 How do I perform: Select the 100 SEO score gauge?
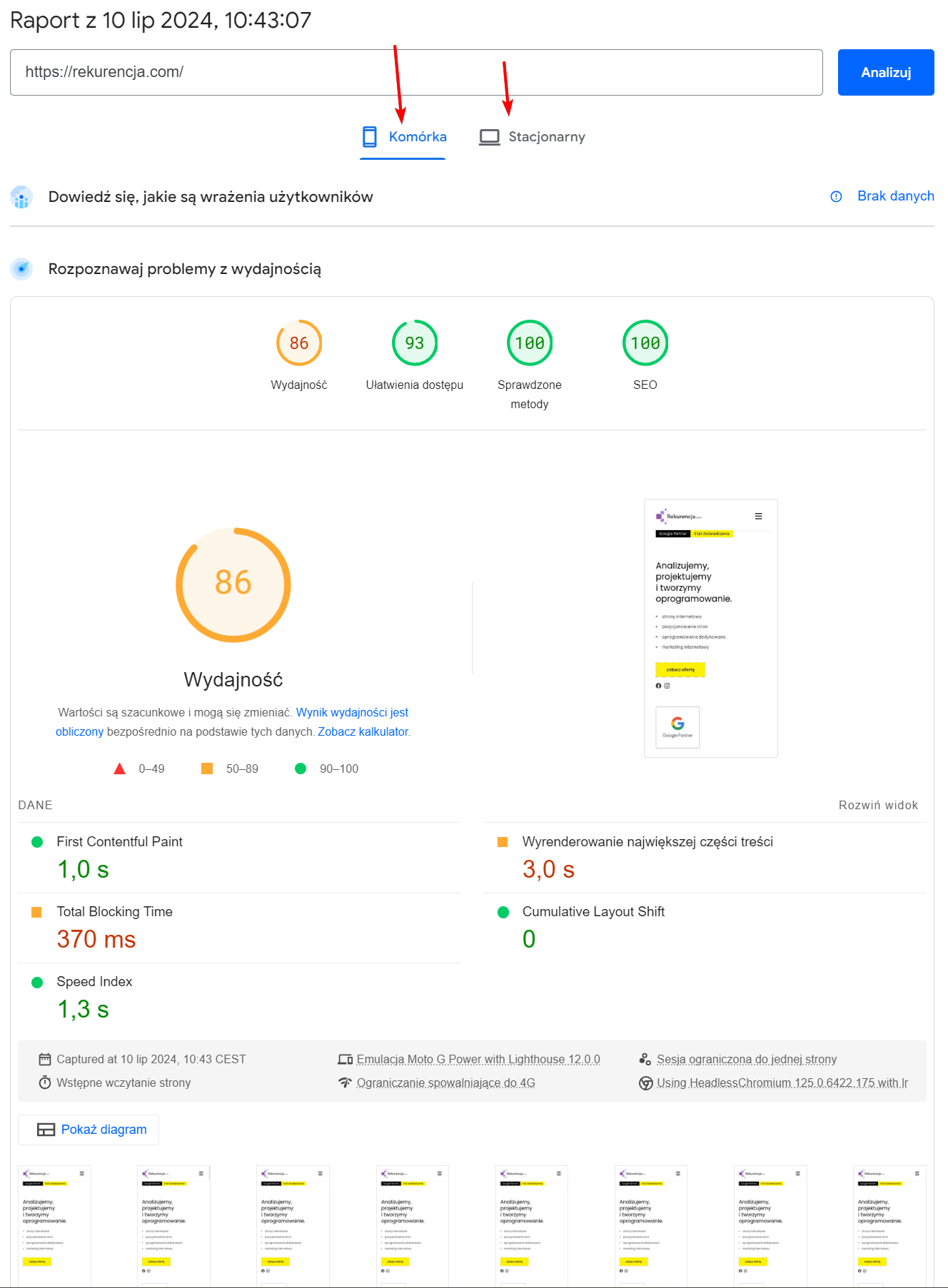[x=645, y=343]
